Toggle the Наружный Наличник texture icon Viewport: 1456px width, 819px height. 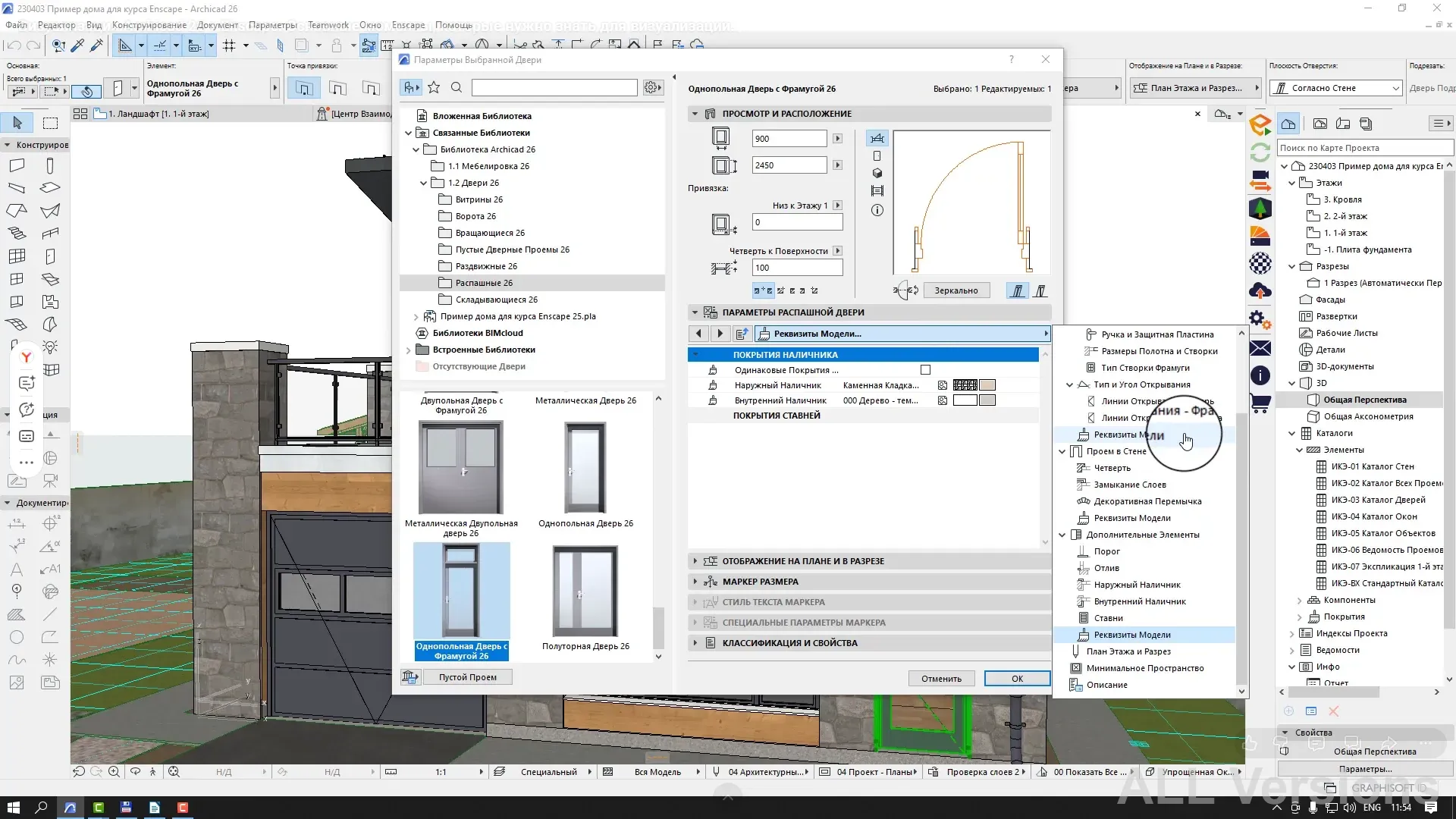tap(942, 385)
